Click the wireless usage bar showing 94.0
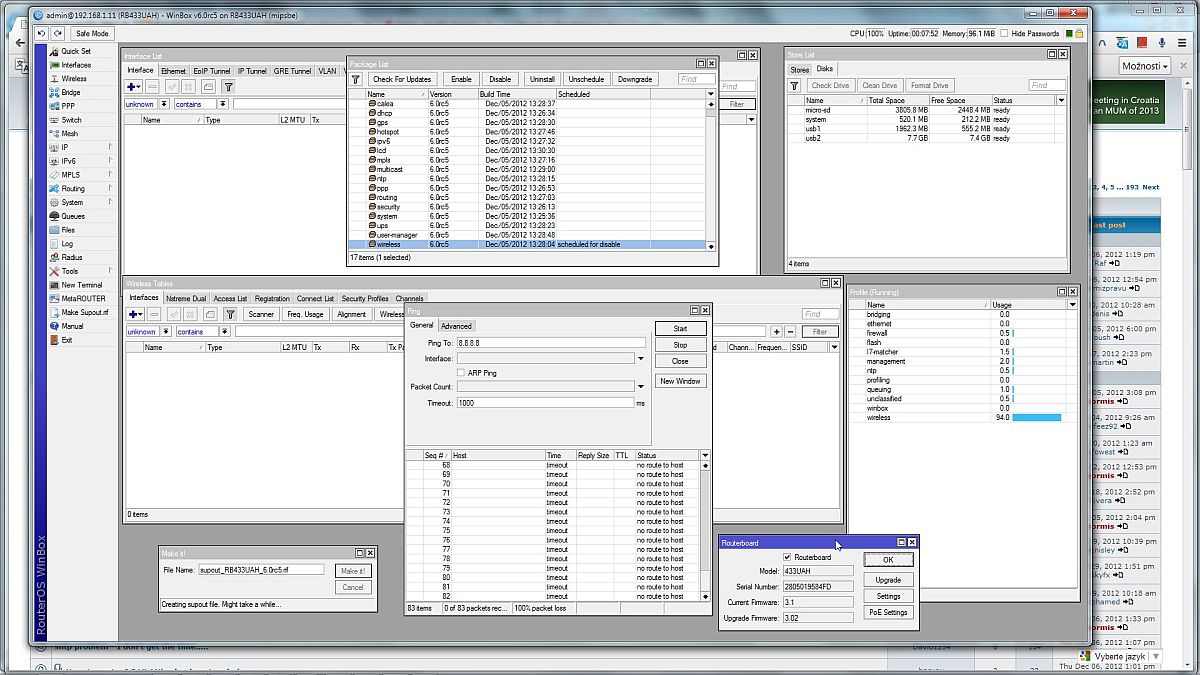The width and height of the screenshot is (1200, 675). click(1035, 417)
